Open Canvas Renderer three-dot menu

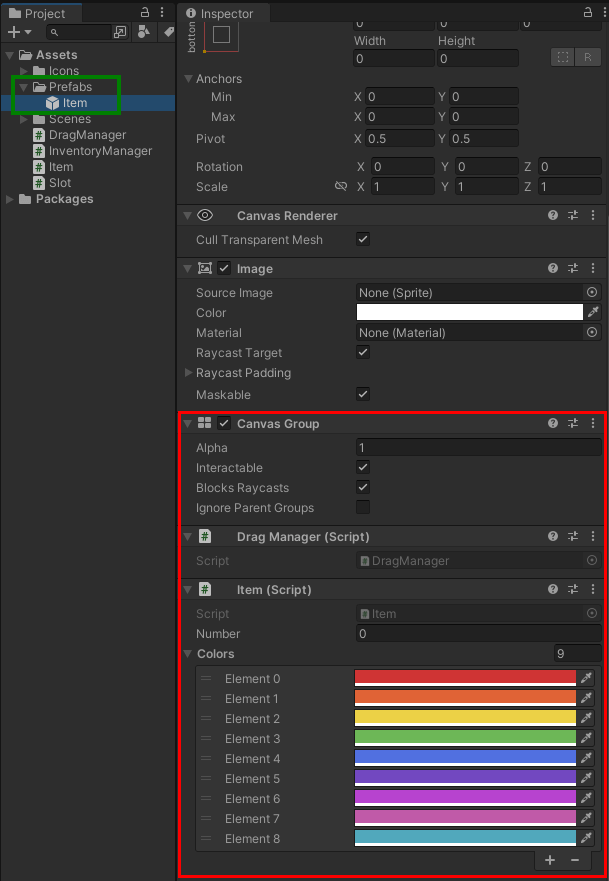click(x=593, y=215)
